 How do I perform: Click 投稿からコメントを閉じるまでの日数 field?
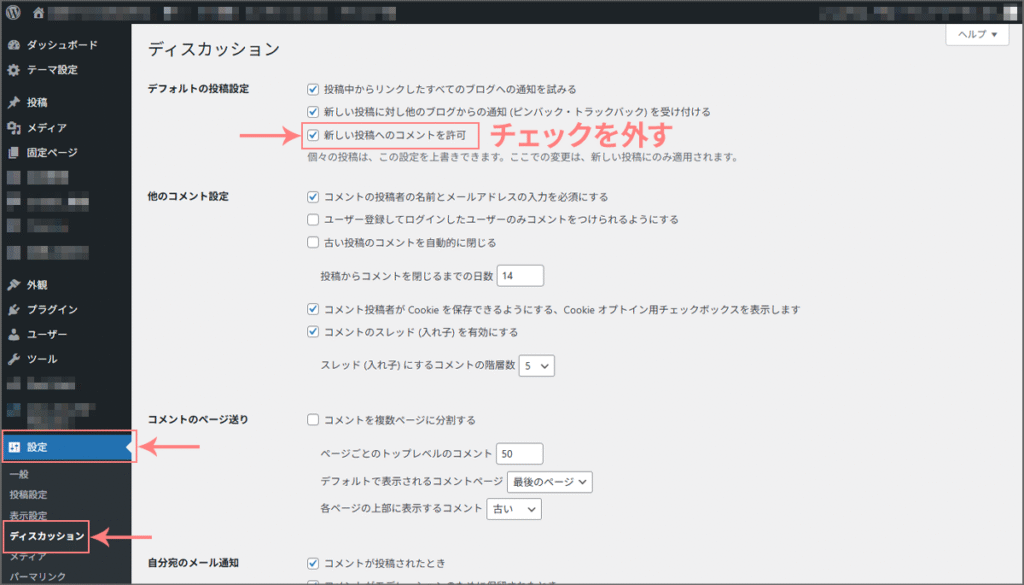(520, 276)
